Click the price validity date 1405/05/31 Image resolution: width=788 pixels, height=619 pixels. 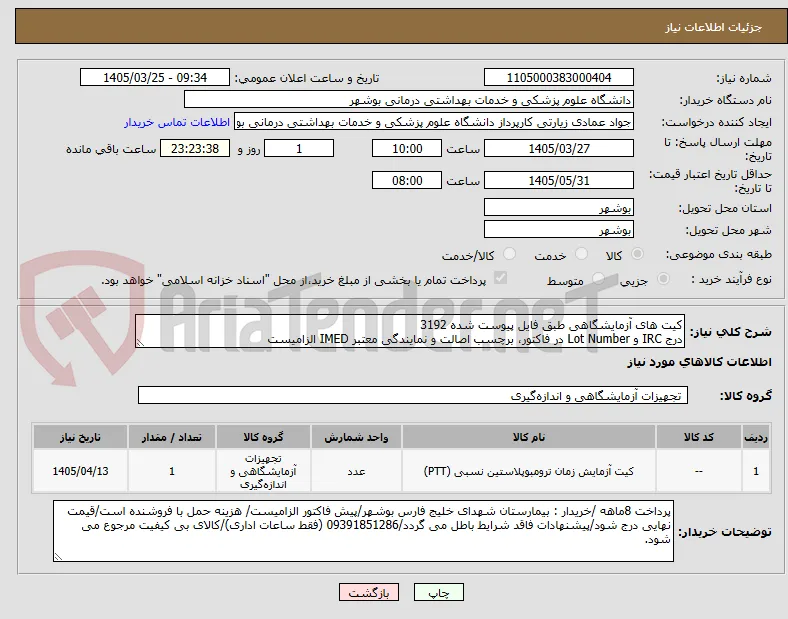coord(558,180)
